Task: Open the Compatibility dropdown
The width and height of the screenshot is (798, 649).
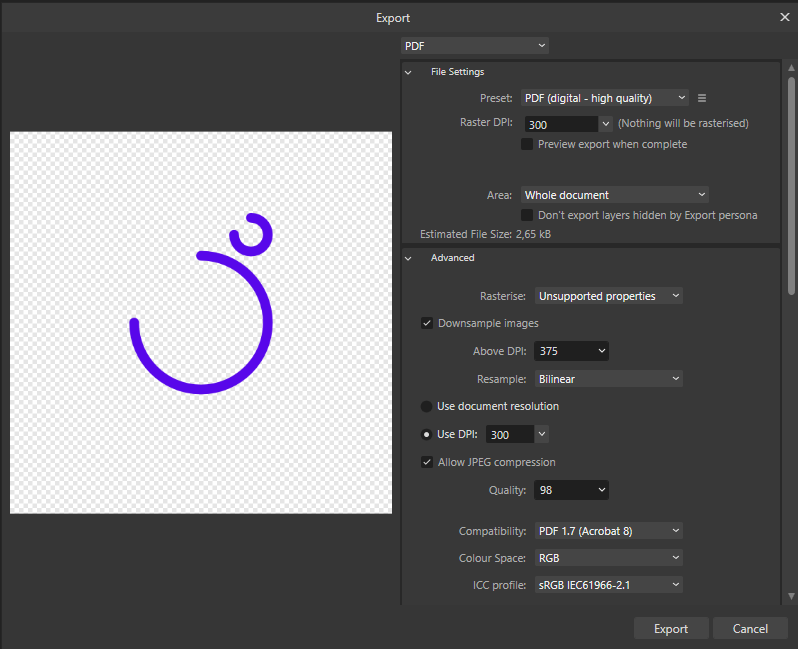Action: [x=608, y=531]
